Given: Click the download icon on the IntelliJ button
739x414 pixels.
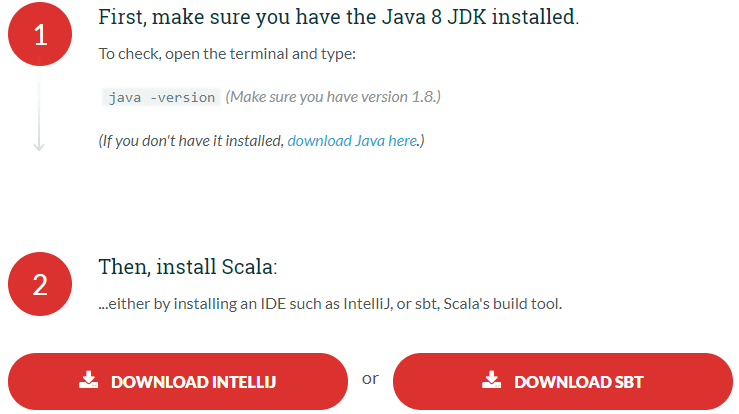Looking at the screenshot, I should (88, 381).
